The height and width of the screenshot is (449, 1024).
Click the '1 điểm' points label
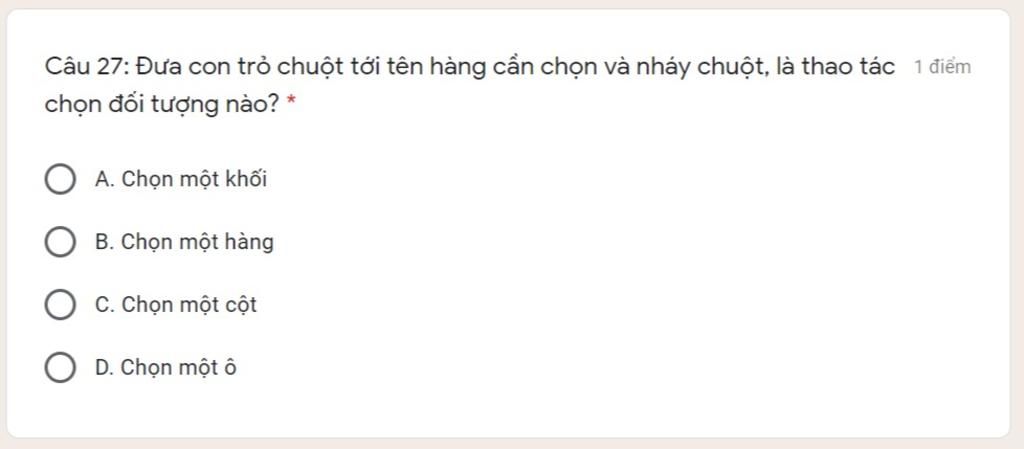942,67
